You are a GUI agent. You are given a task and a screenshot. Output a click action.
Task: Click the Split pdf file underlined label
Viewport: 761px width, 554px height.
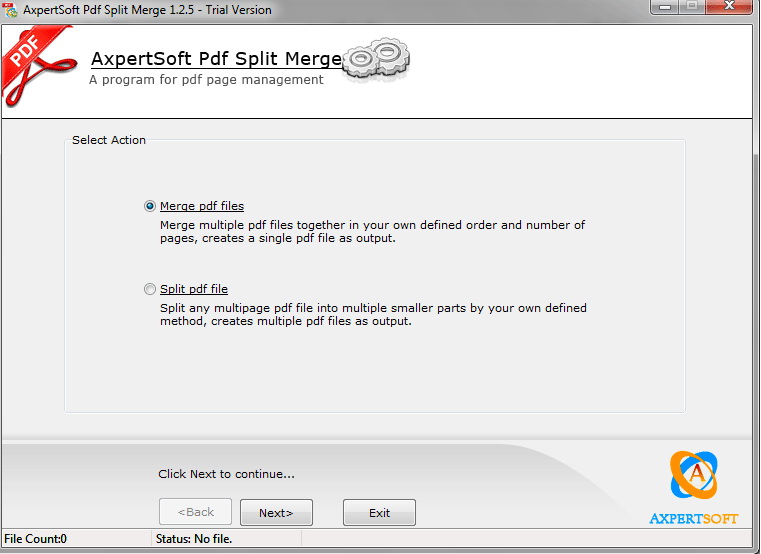(x=194, y=289)
